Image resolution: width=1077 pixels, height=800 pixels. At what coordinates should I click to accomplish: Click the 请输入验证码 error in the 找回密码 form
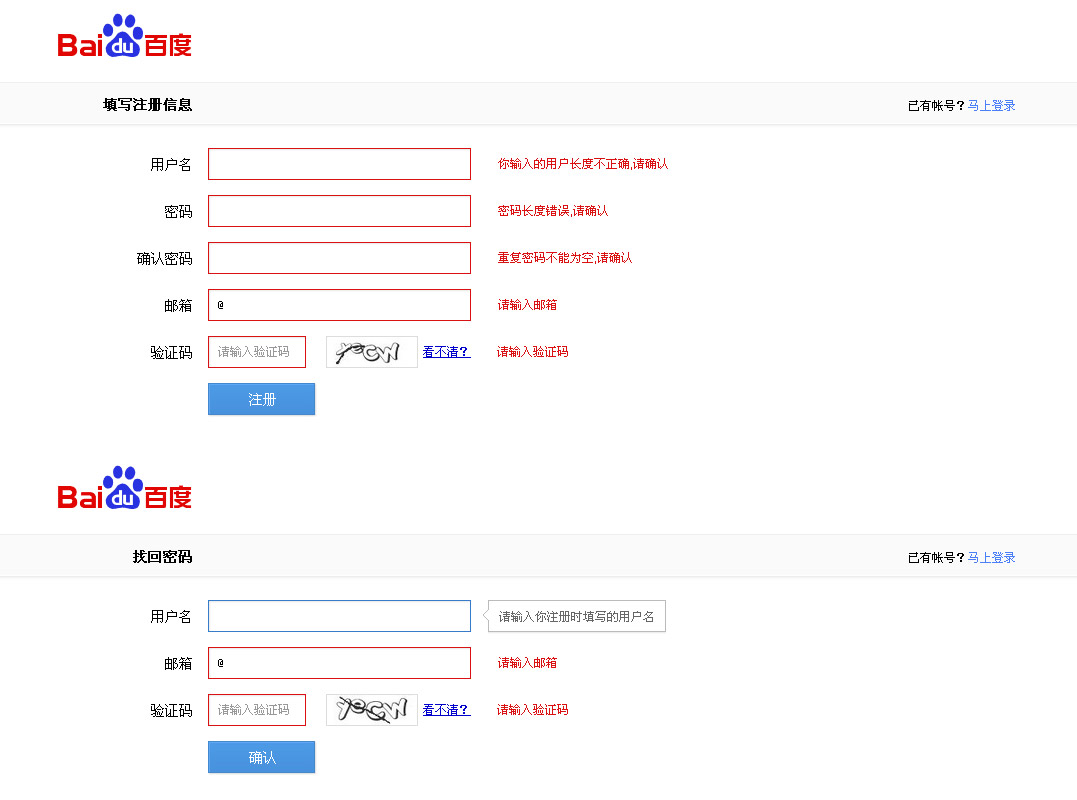coord(532,709)
